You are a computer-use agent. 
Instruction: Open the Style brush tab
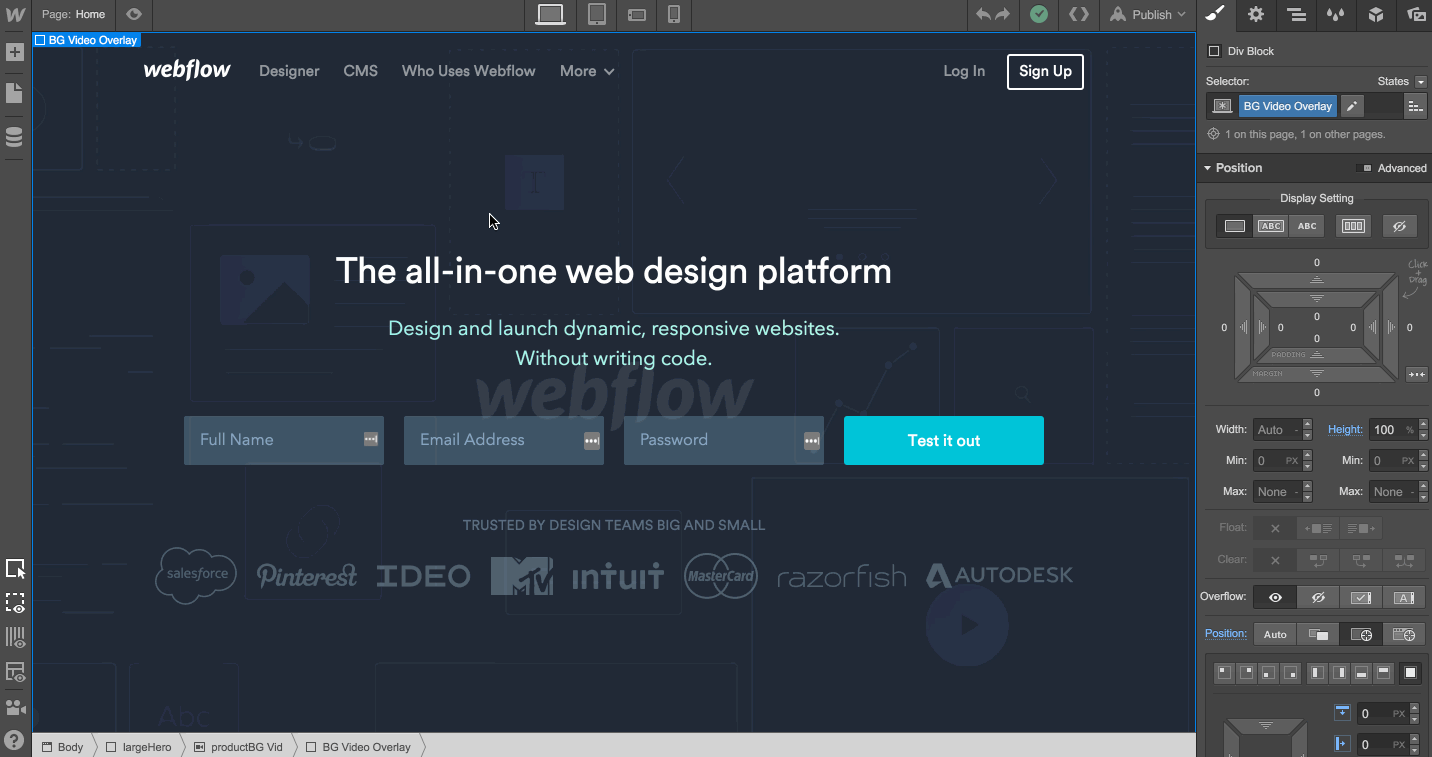1215,14
